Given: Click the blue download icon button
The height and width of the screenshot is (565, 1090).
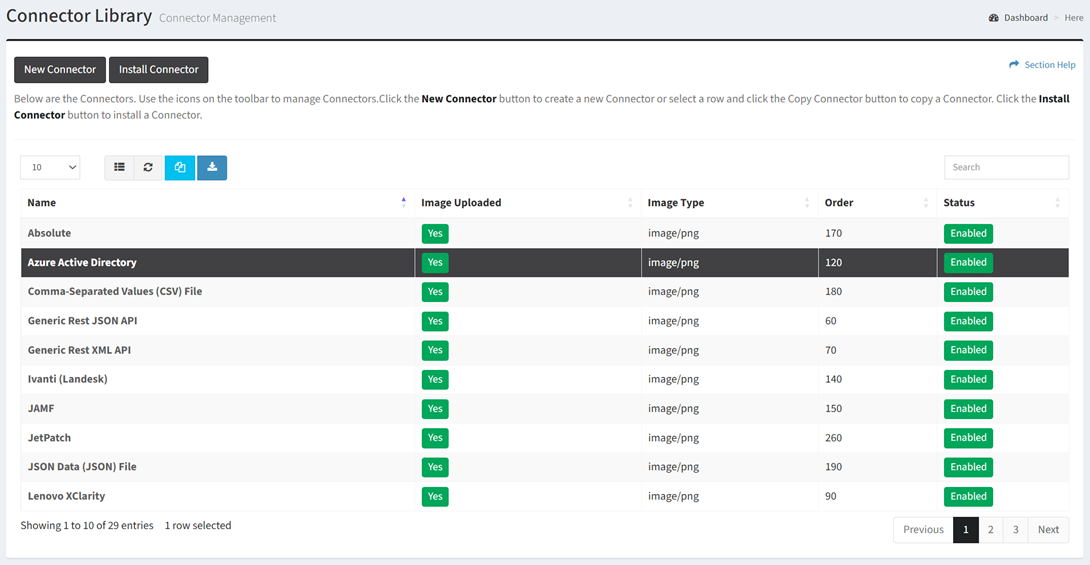Looking at the screenshot, I should coord(212,167).
